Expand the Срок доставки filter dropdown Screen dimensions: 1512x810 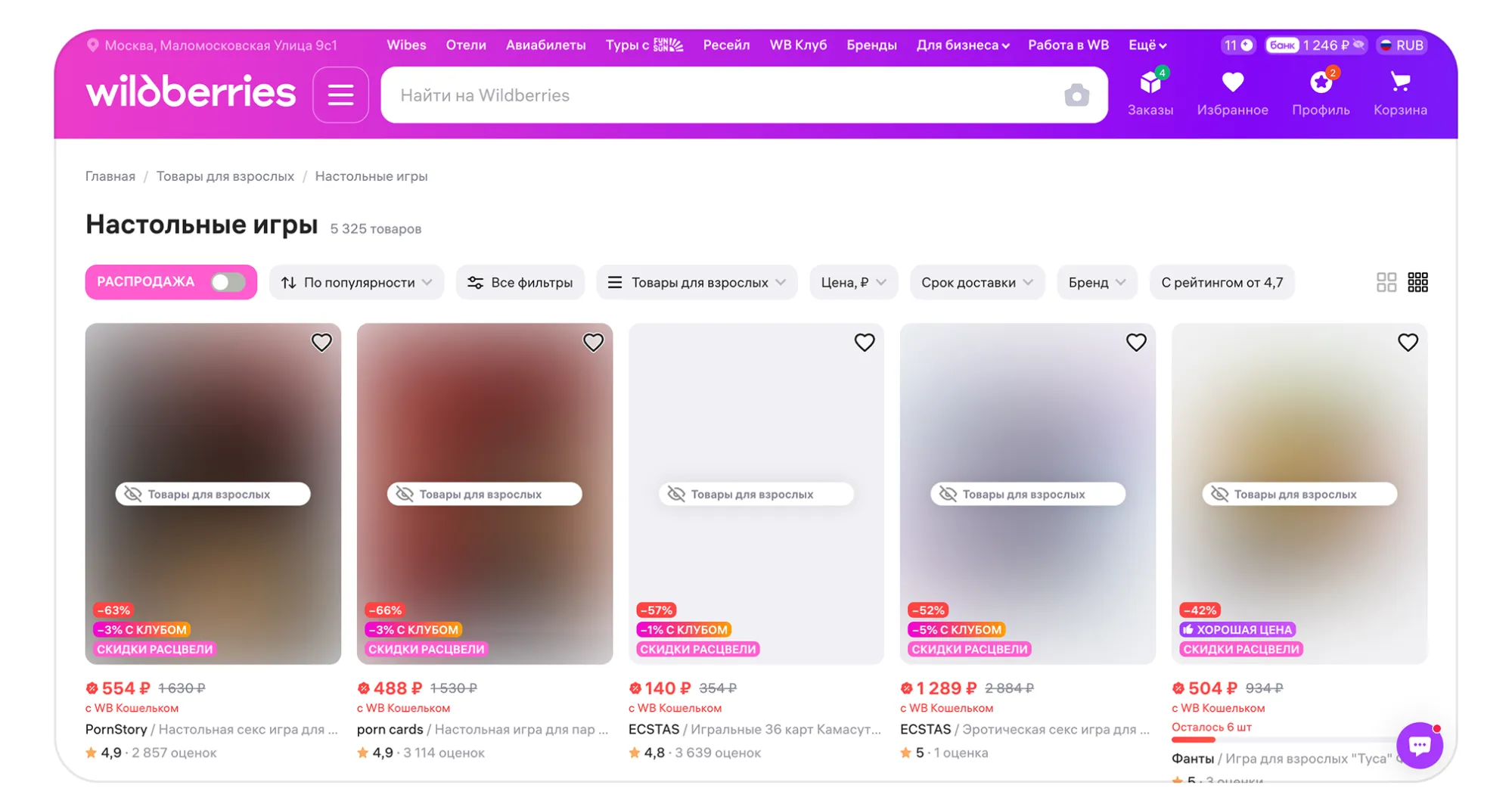pos(977,282)
